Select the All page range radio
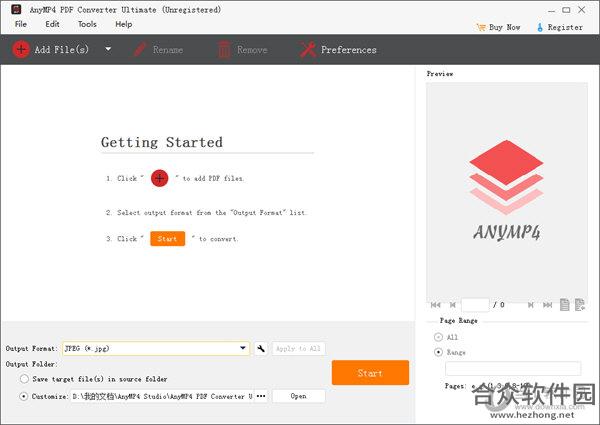600x425 pixels. (439, 337)
